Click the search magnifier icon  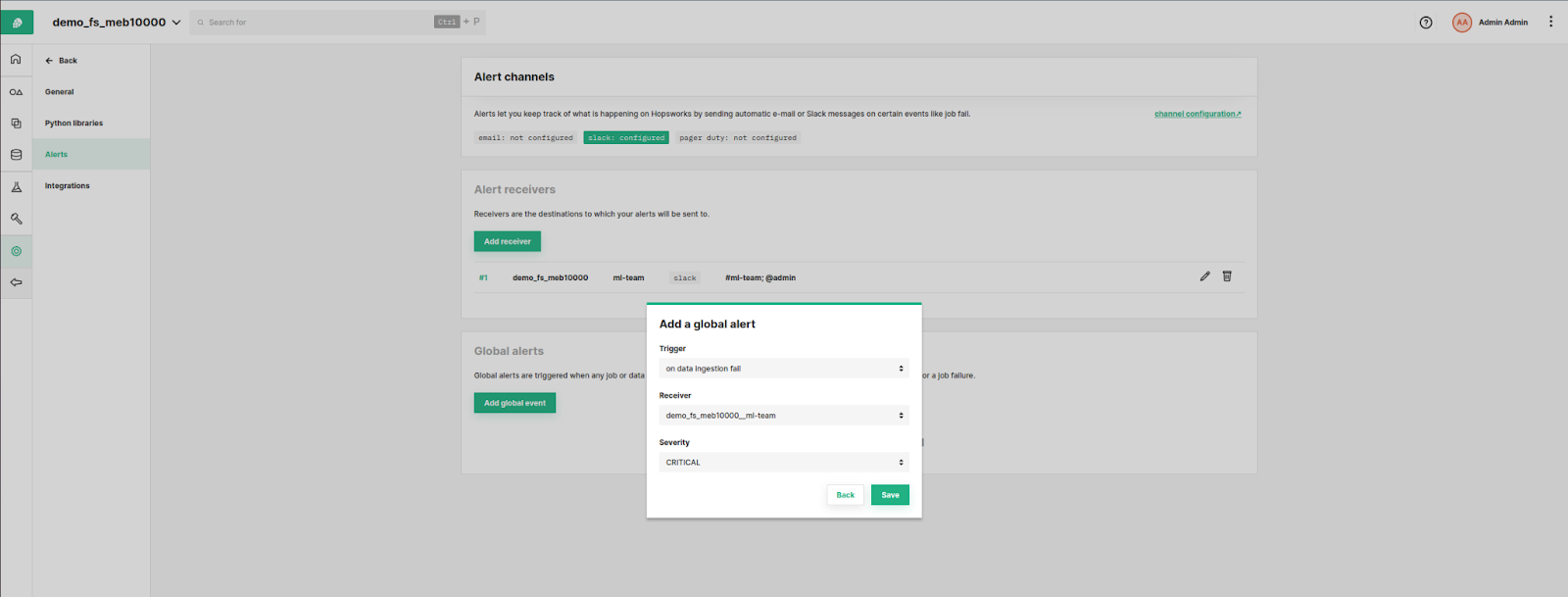tap(201, 23)
